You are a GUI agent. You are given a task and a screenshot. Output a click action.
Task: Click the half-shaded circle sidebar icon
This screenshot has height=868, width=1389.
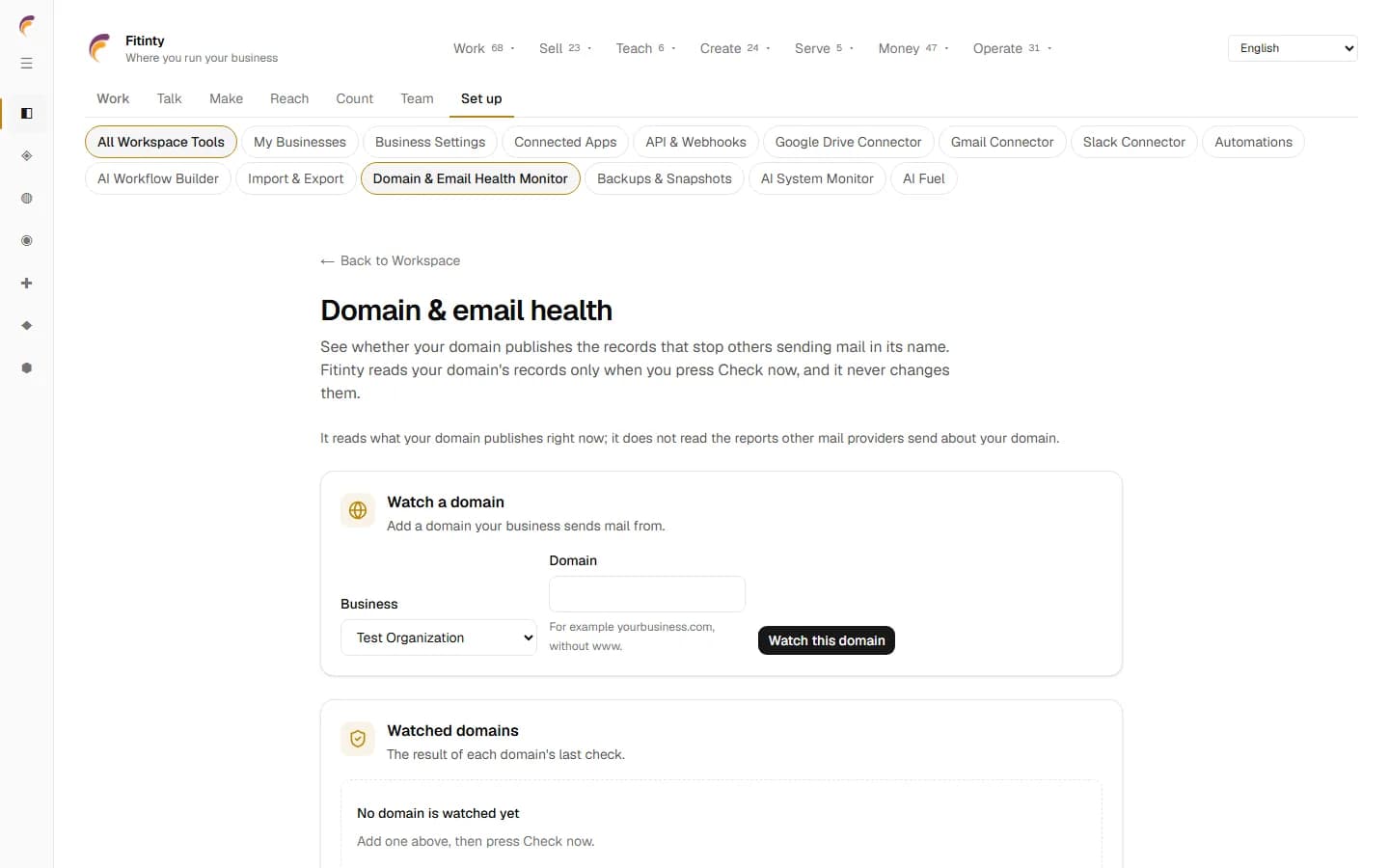27,199
